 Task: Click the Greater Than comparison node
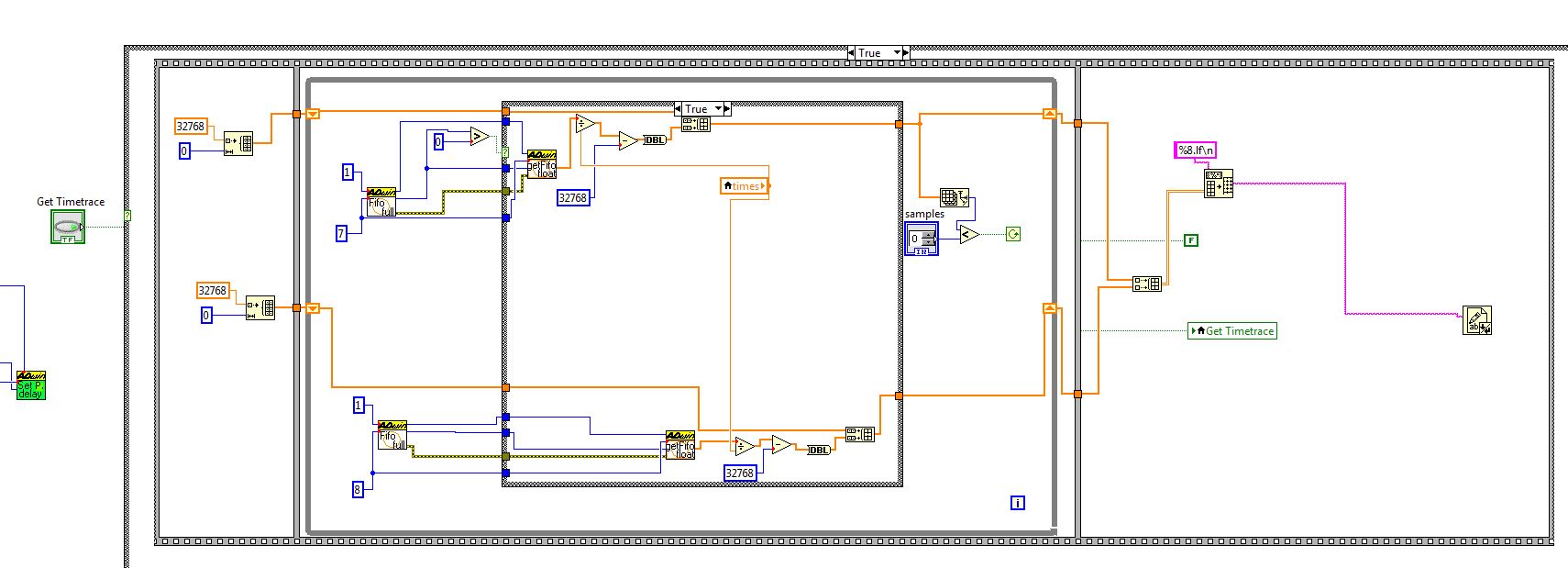(480, 137)
